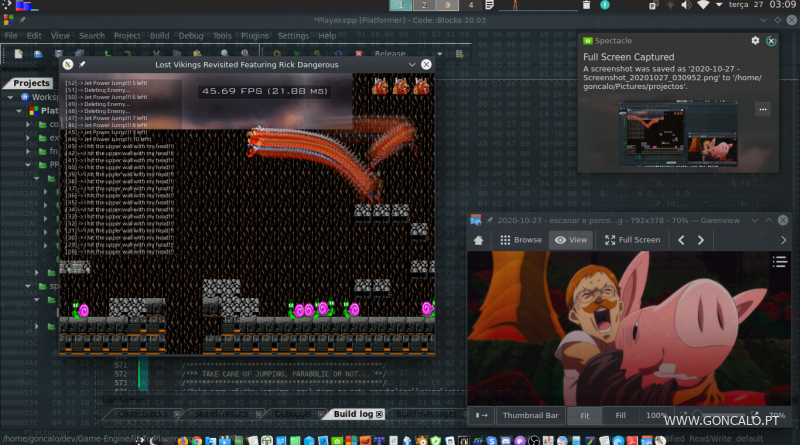Collapse the Platformer project tree node

click(x=19, y=111)
